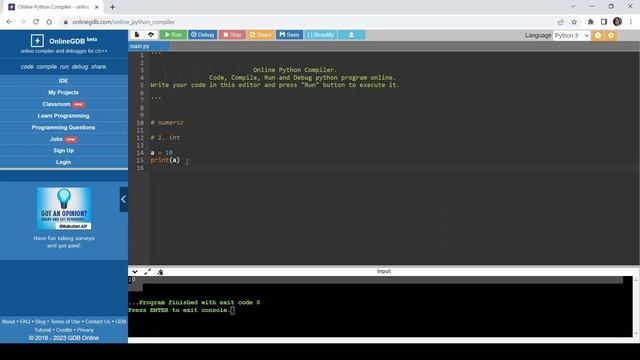Click the Terms of Use footer link
Screen dimensions: 640x360
pyautogui.click(x=65, y=322)
